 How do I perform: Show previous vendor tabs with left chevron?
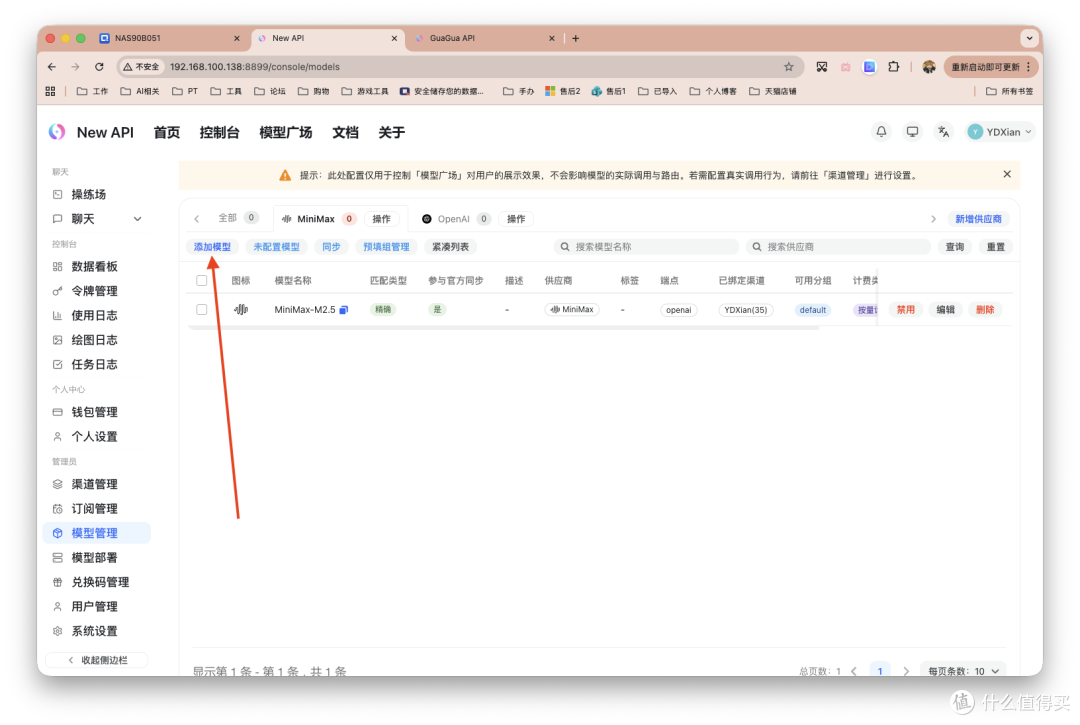coord(197,219)
